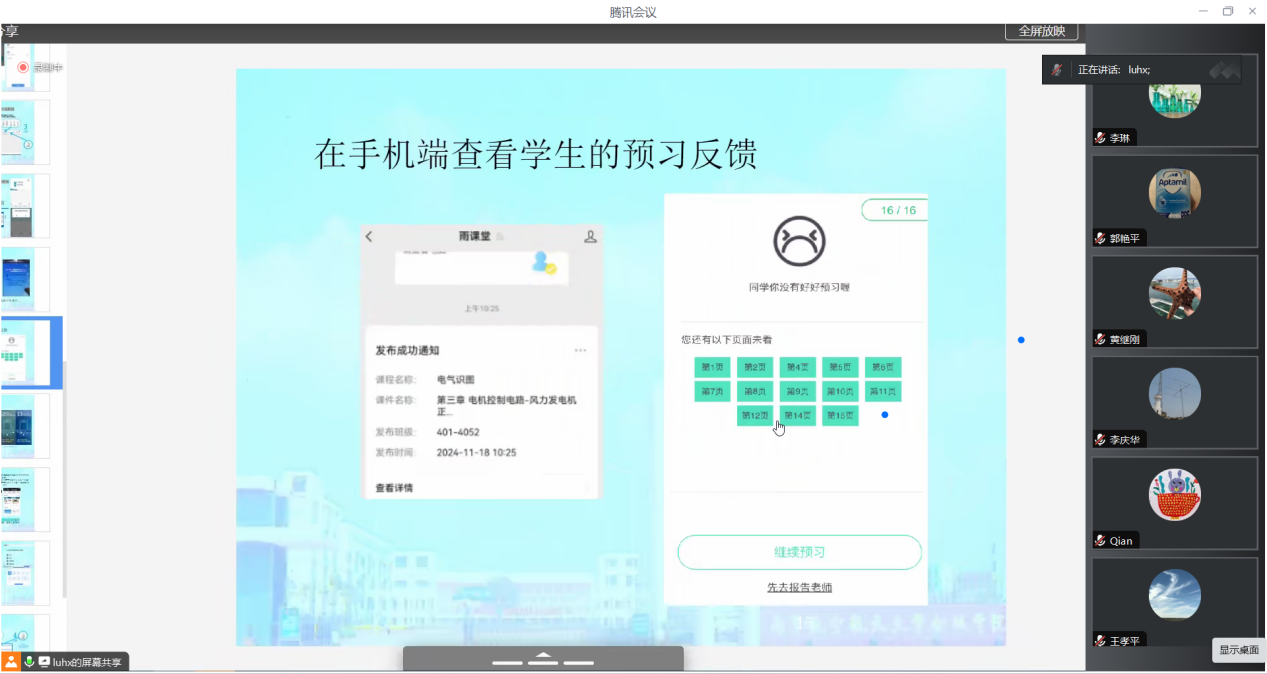Click the orange person icon by luhx的屏幕共享
The image size is (1267, 674).
(x=11, y=662)
